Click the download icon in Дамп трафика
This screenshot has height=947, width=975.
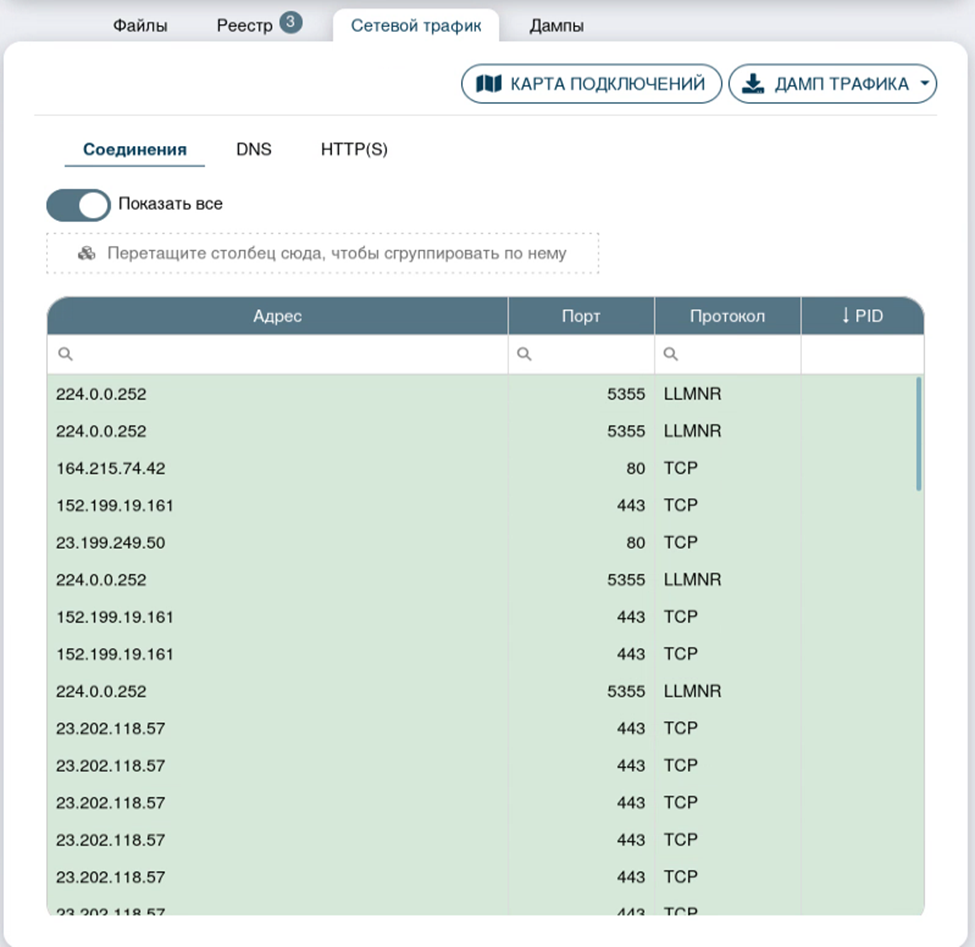[753, 84]
